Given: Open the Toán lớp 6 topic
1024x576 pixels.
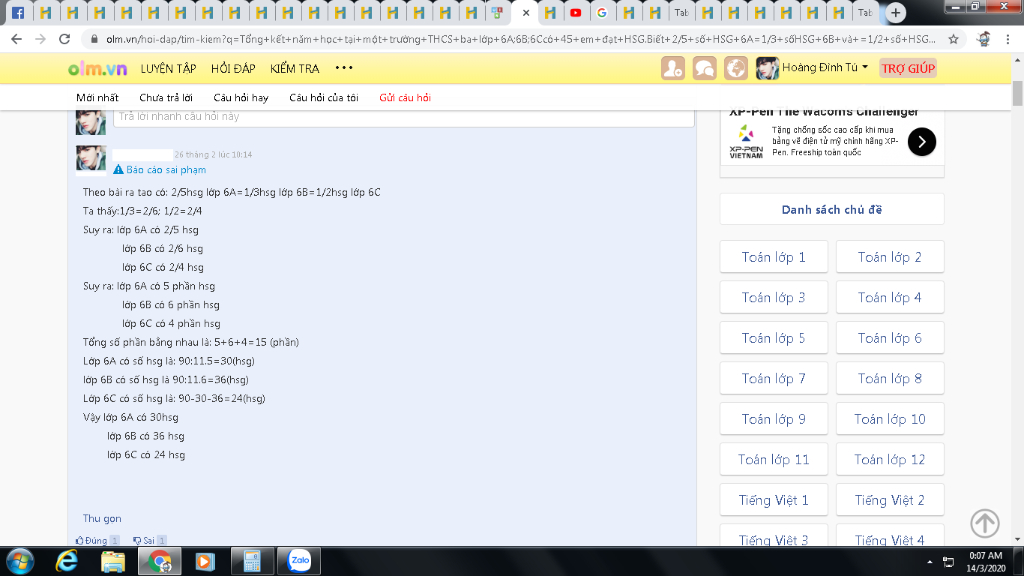Looking at the screenshot, I should 889,338.
